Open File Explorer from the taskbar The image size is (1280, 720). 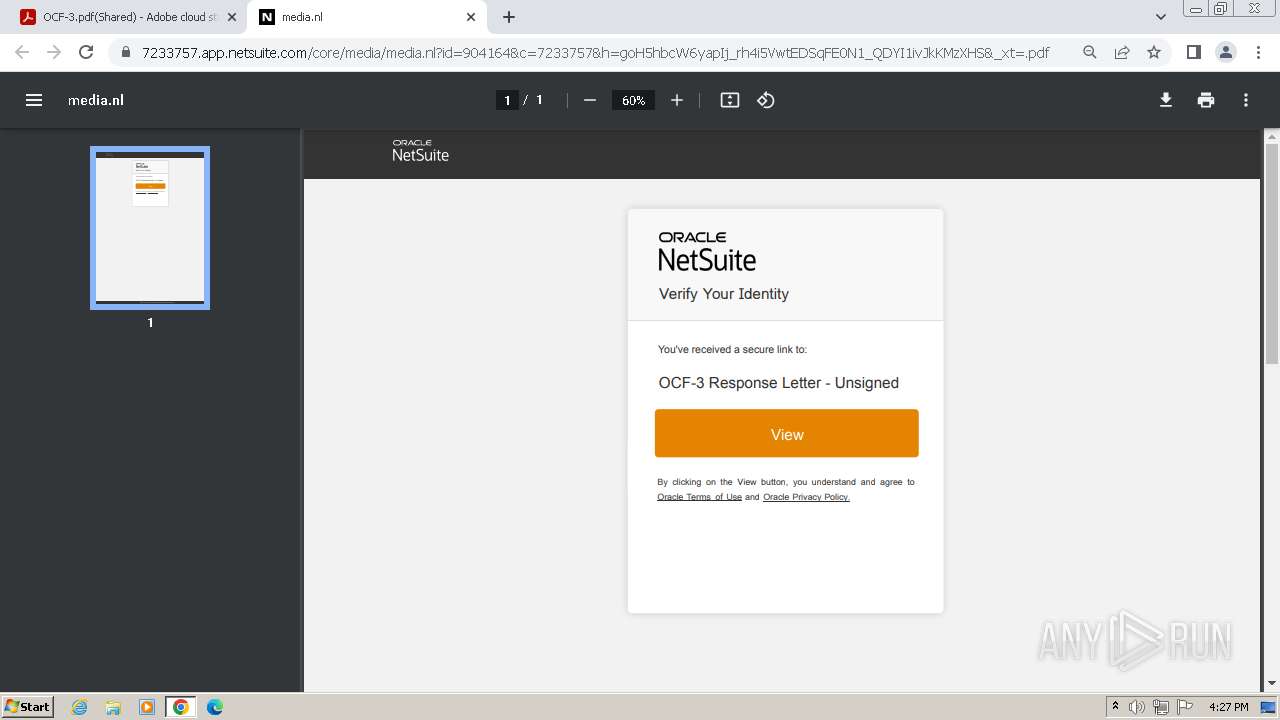point(113,707)
